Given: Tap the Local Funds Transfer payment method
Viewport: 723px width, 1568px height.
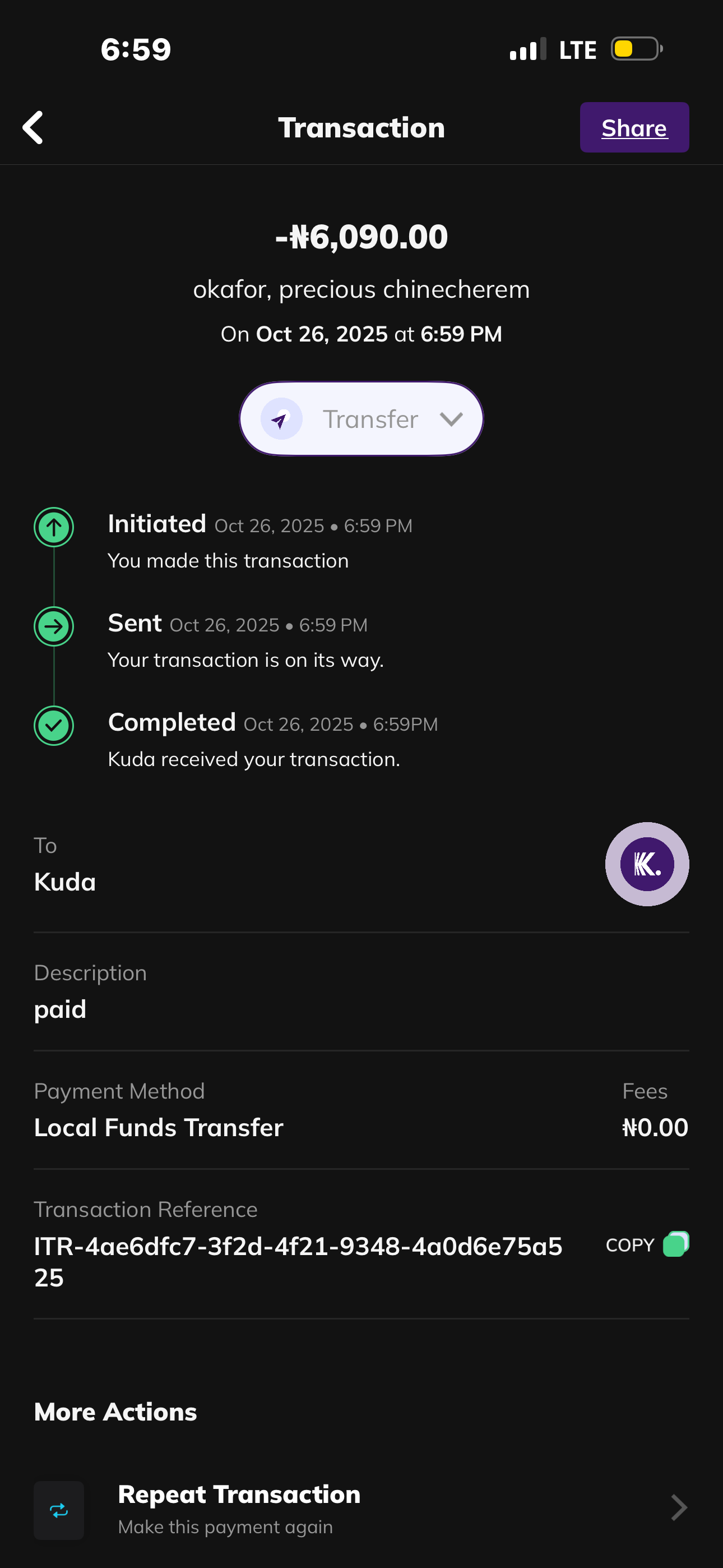Looking at the screenshot, I should [159, 1127].
